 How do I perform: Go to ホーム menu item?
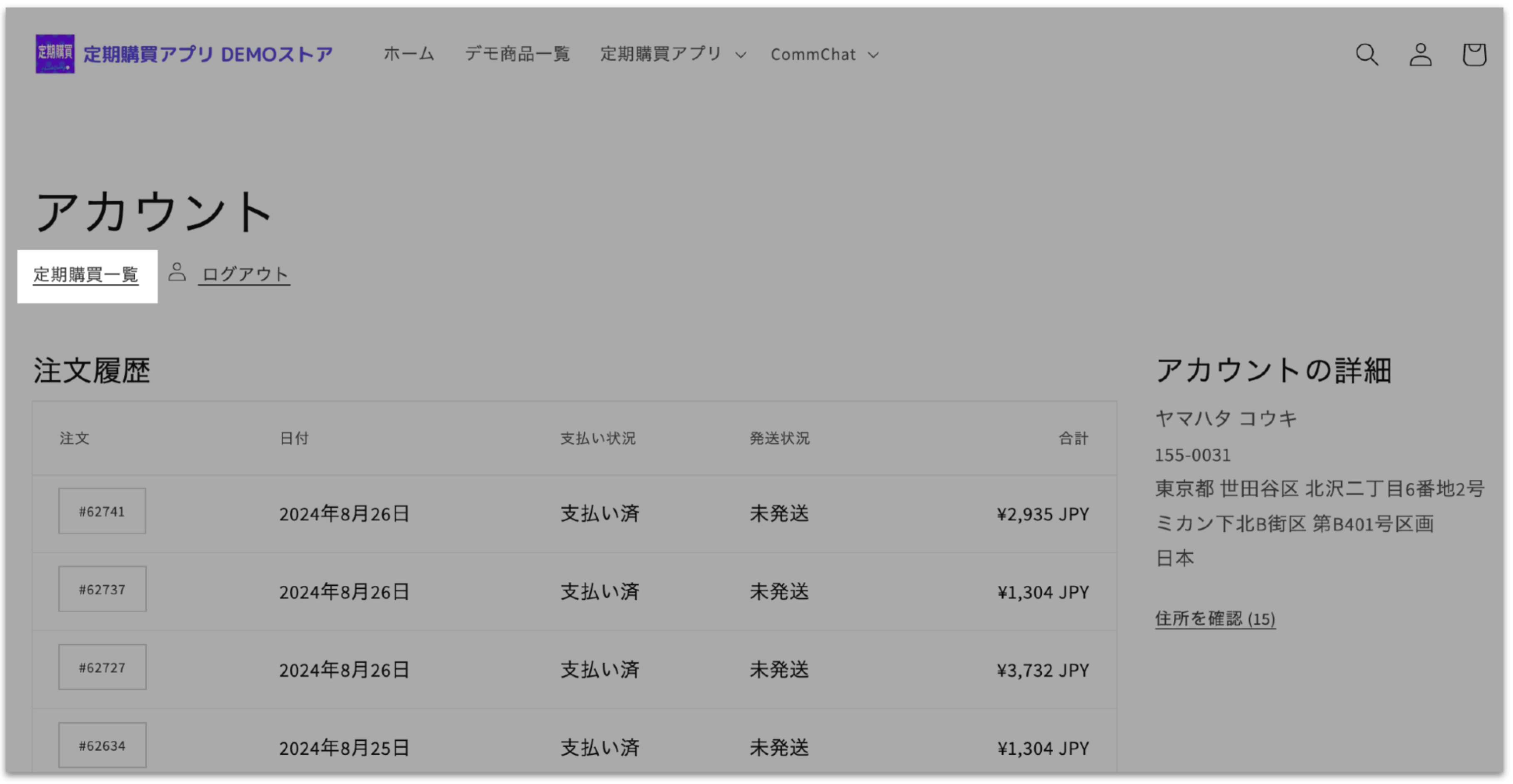[409, 54]
